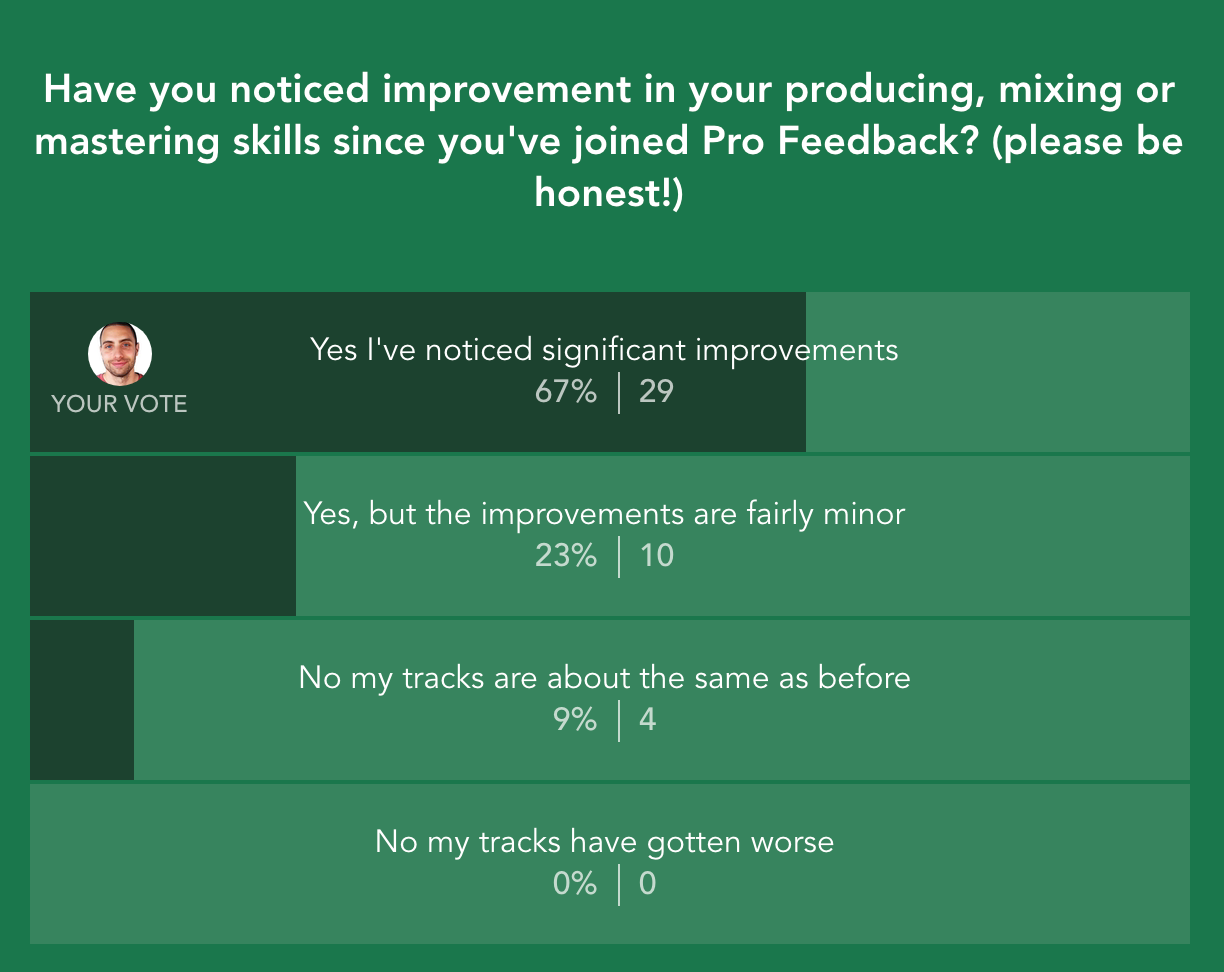Screen dimensions: 1224x972
Task: Click the 67% result percentage
Action: (566, 391)
